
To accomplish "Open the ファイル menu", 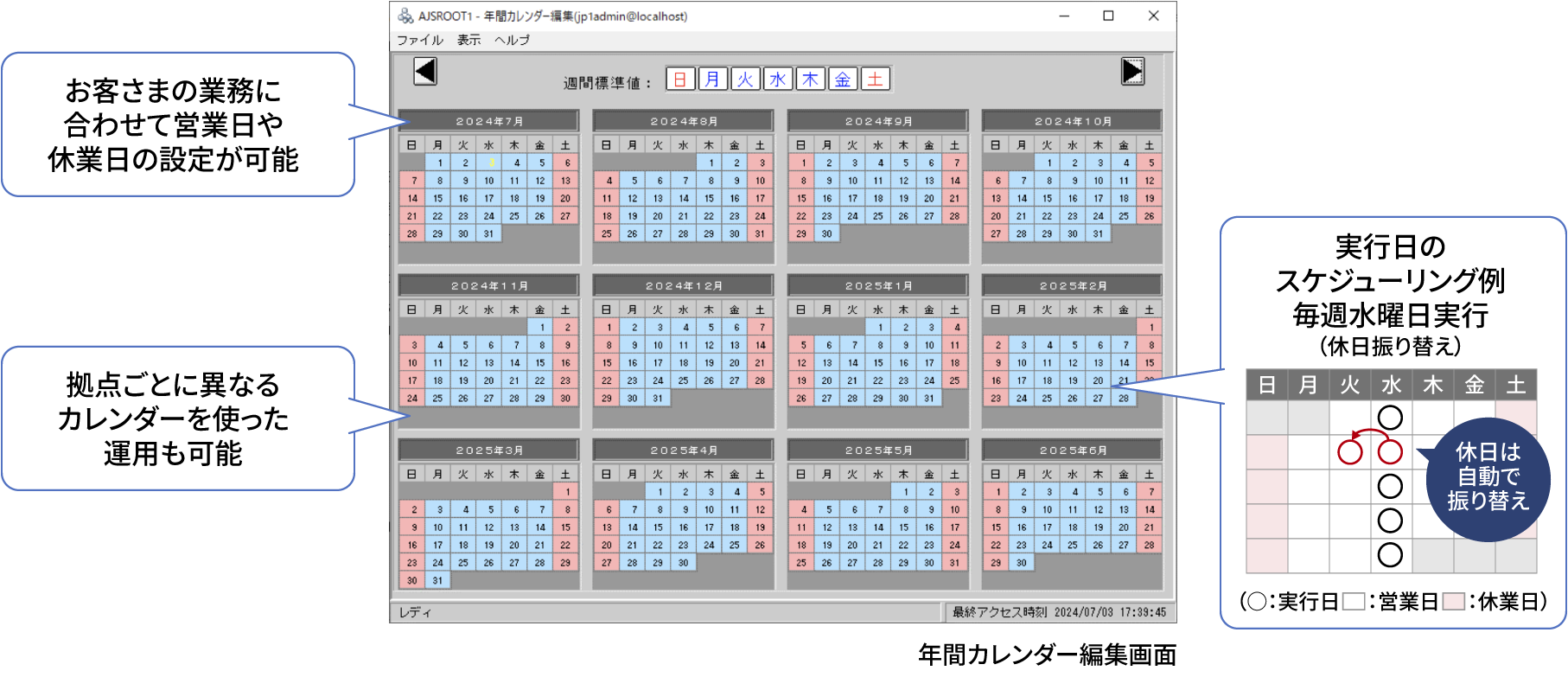I will (x=419, y=40).
